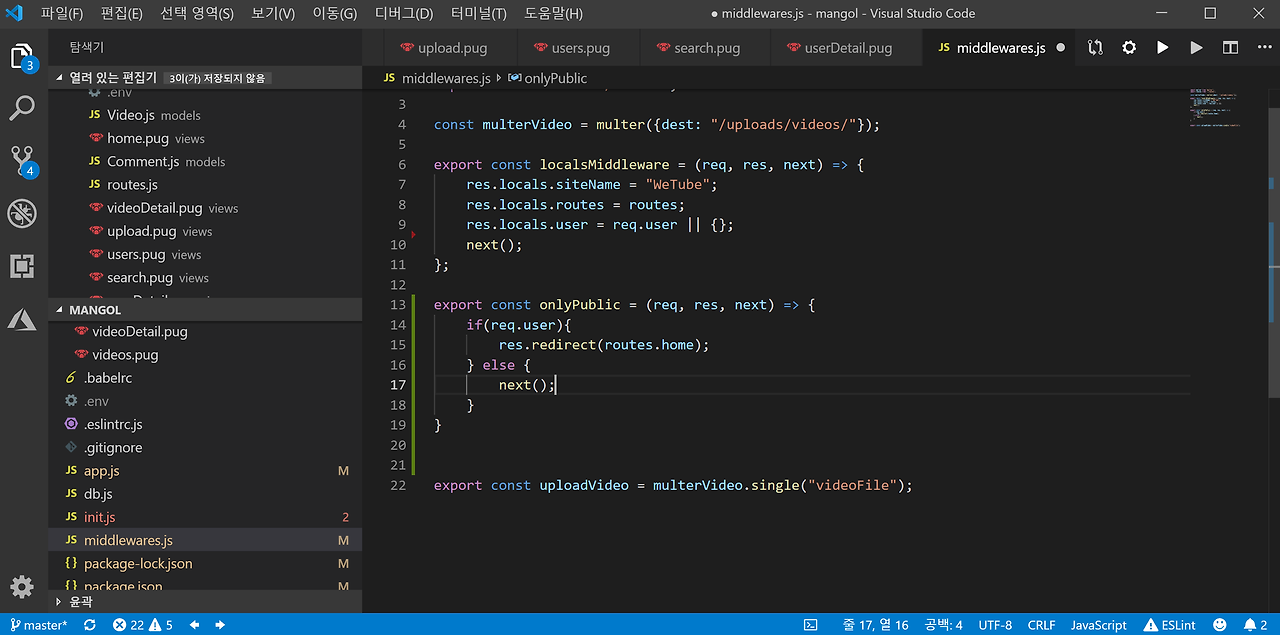Click the open changes compare icon
This screenshot has width=1280, height=635.
1095,47
